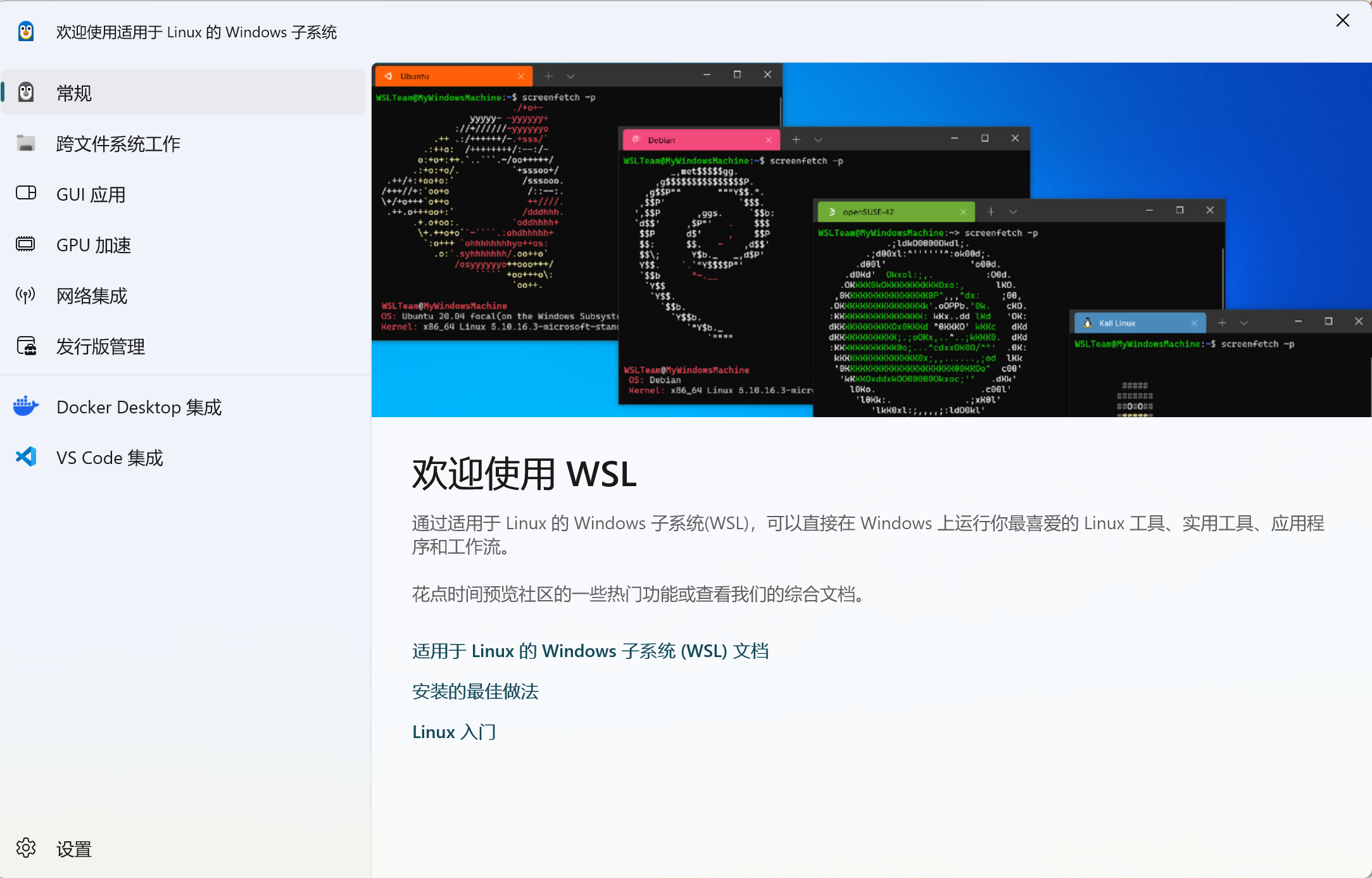This screenshot has width=1372, height=878.
Task: Go to Docker Desktop 集成 page
Action: 139,407
